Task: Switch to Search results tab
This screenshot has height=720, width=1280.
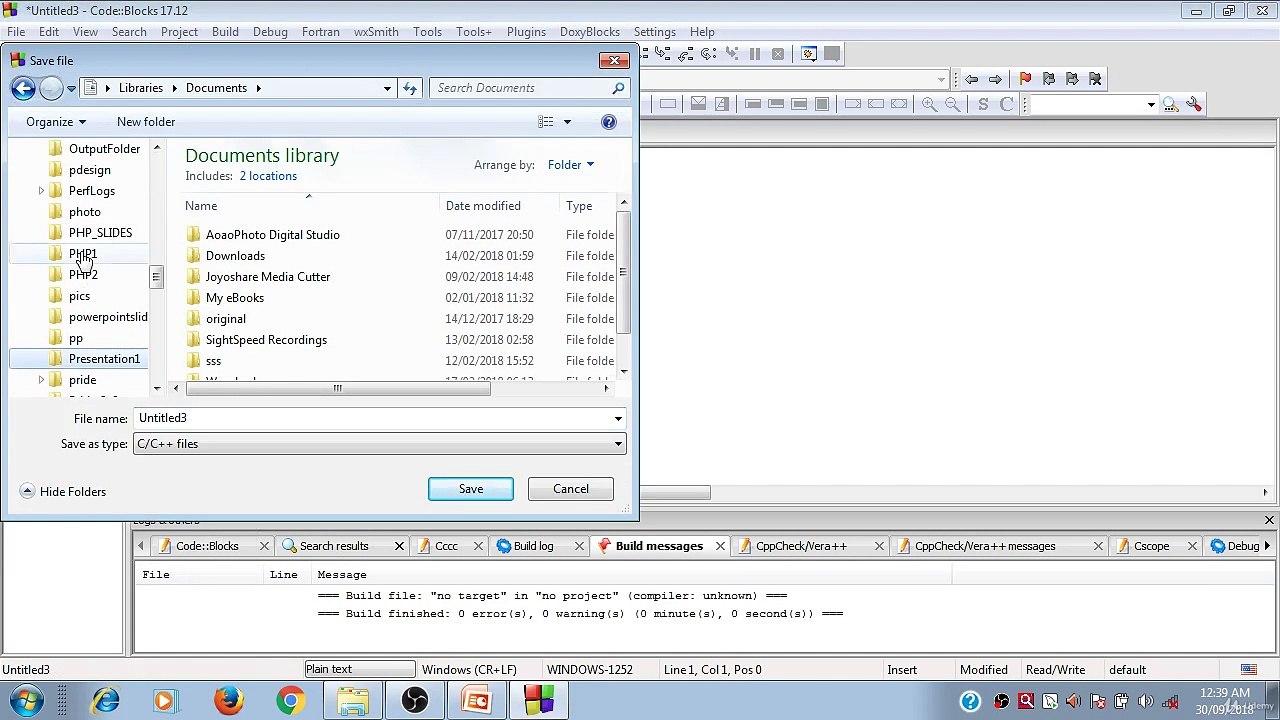Action: (334, 546)
